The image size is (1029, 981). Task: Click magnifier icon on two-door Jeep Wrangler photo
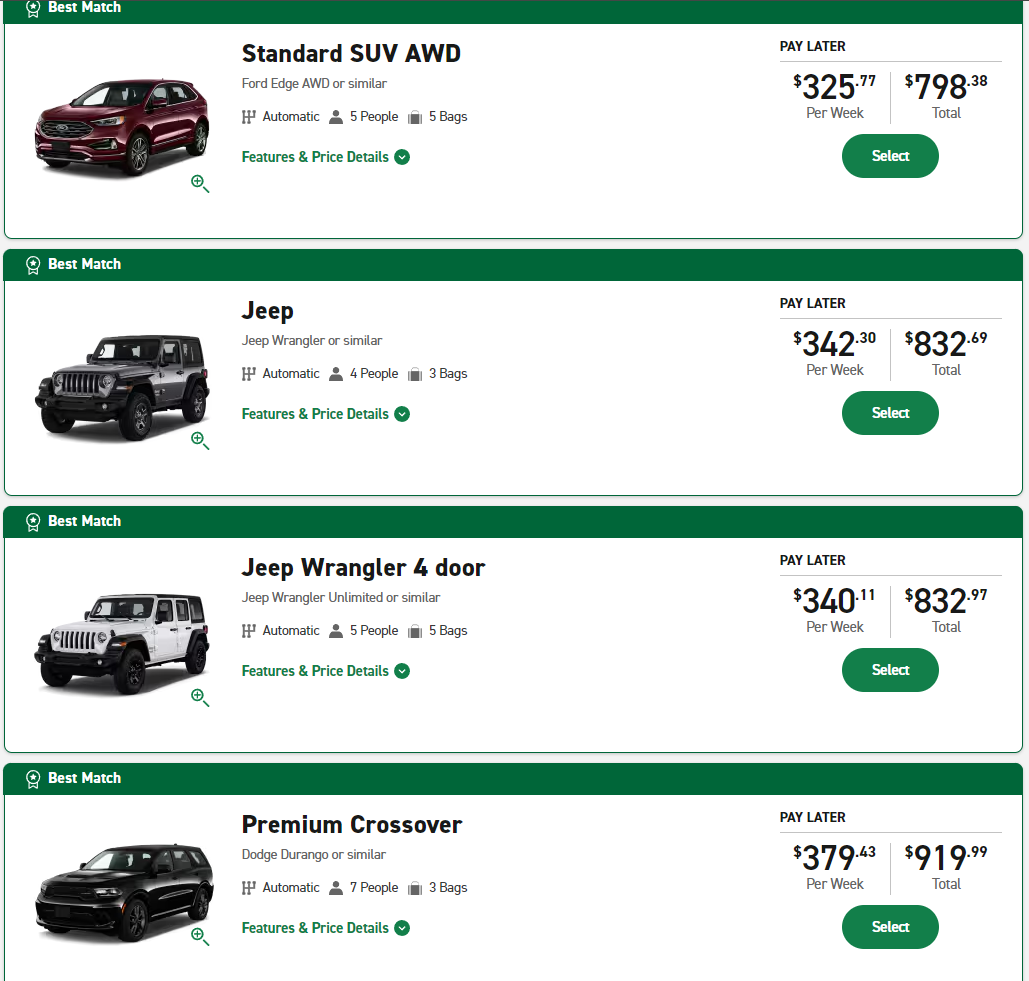click(x=200, y=440)
